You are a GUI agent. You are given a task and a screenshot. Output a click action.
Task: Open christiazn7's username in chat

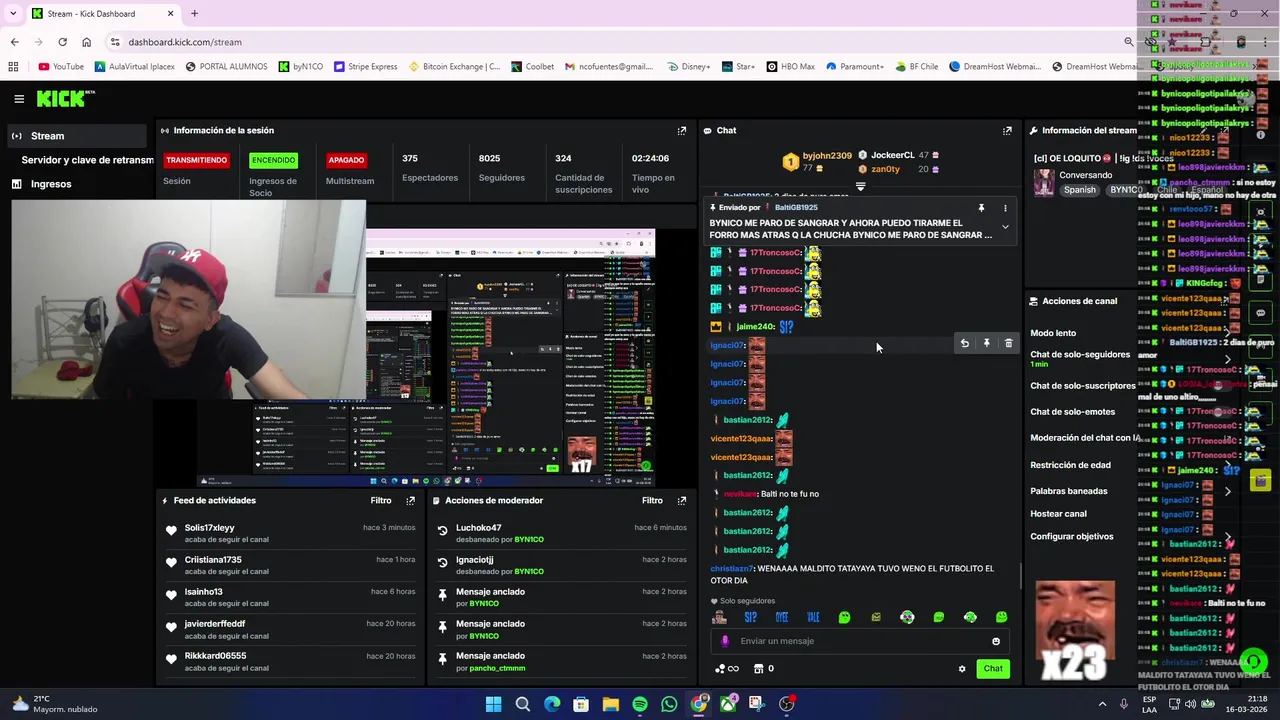click(x=732, y=568)
